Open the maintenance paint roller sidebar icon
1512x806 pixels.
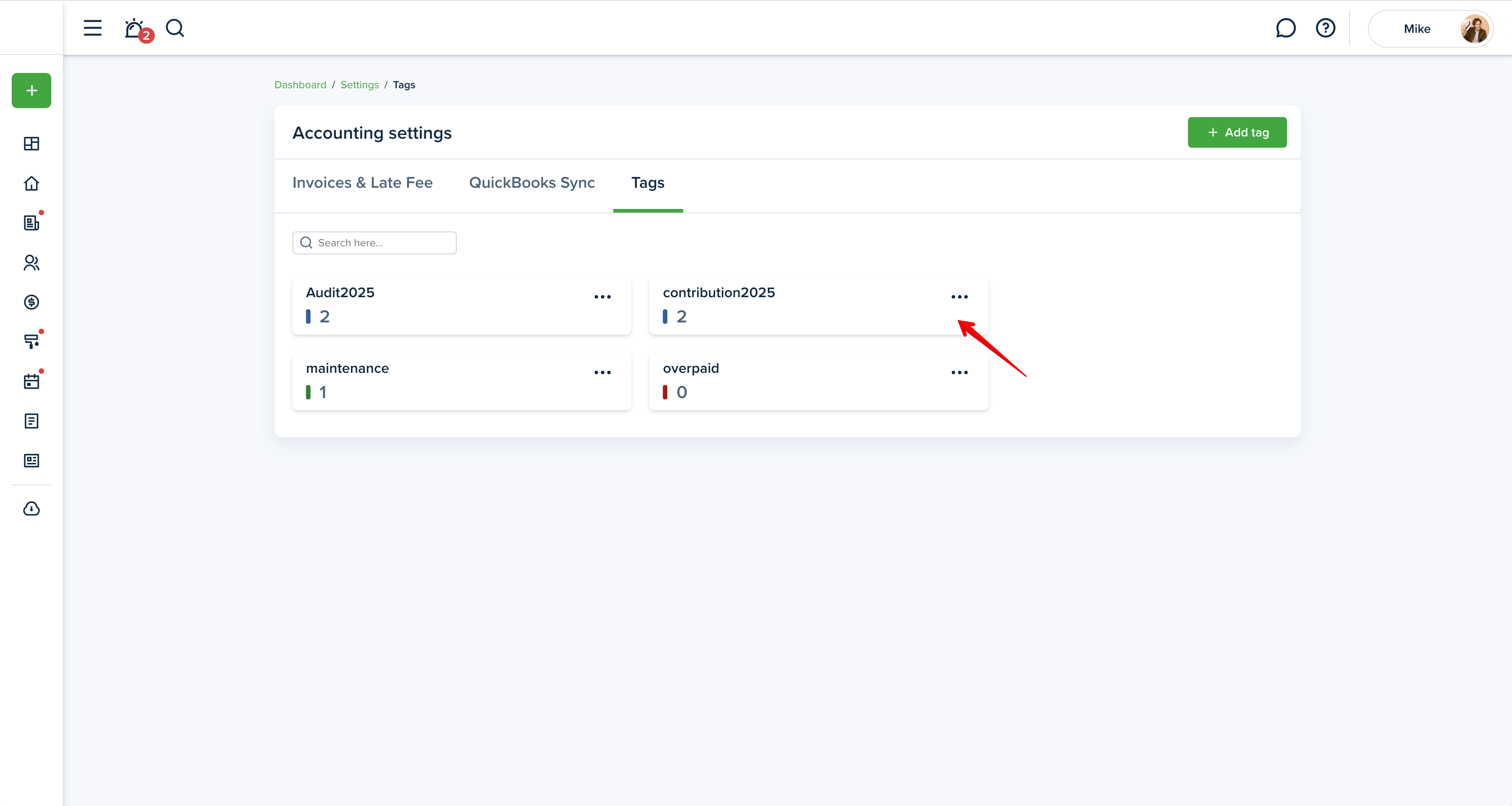click(31, 341)
